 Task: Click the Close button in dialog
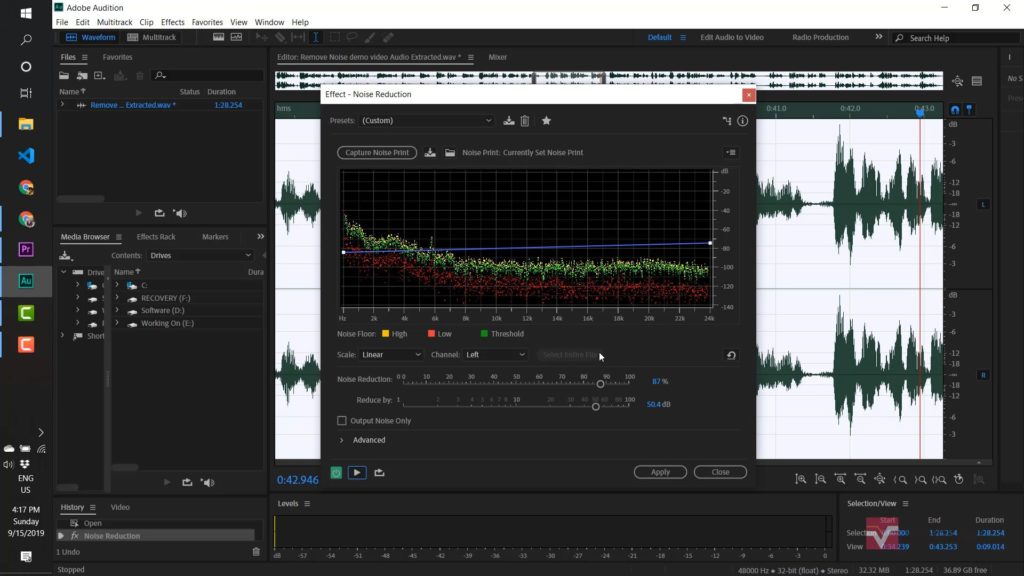click(x=720, y=472)
